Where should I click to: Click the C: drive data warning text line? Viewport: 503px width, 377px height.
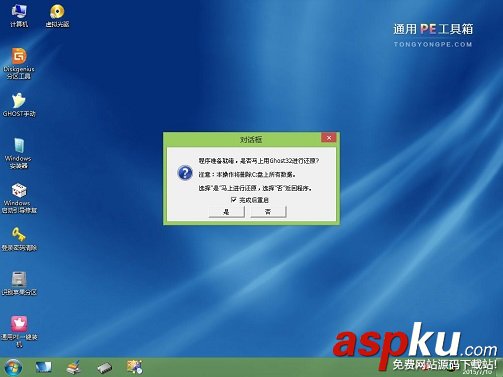(x=247, y=174)
